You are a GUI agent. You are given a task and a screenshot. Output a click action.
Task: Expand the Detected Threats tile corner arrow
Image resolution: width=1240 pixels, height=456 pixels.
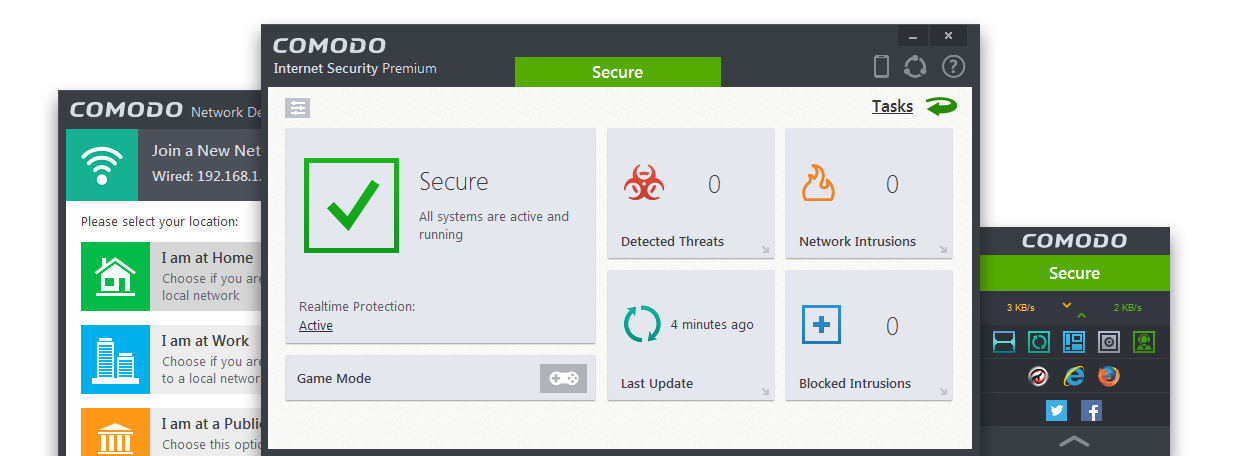tap(765, 250)
